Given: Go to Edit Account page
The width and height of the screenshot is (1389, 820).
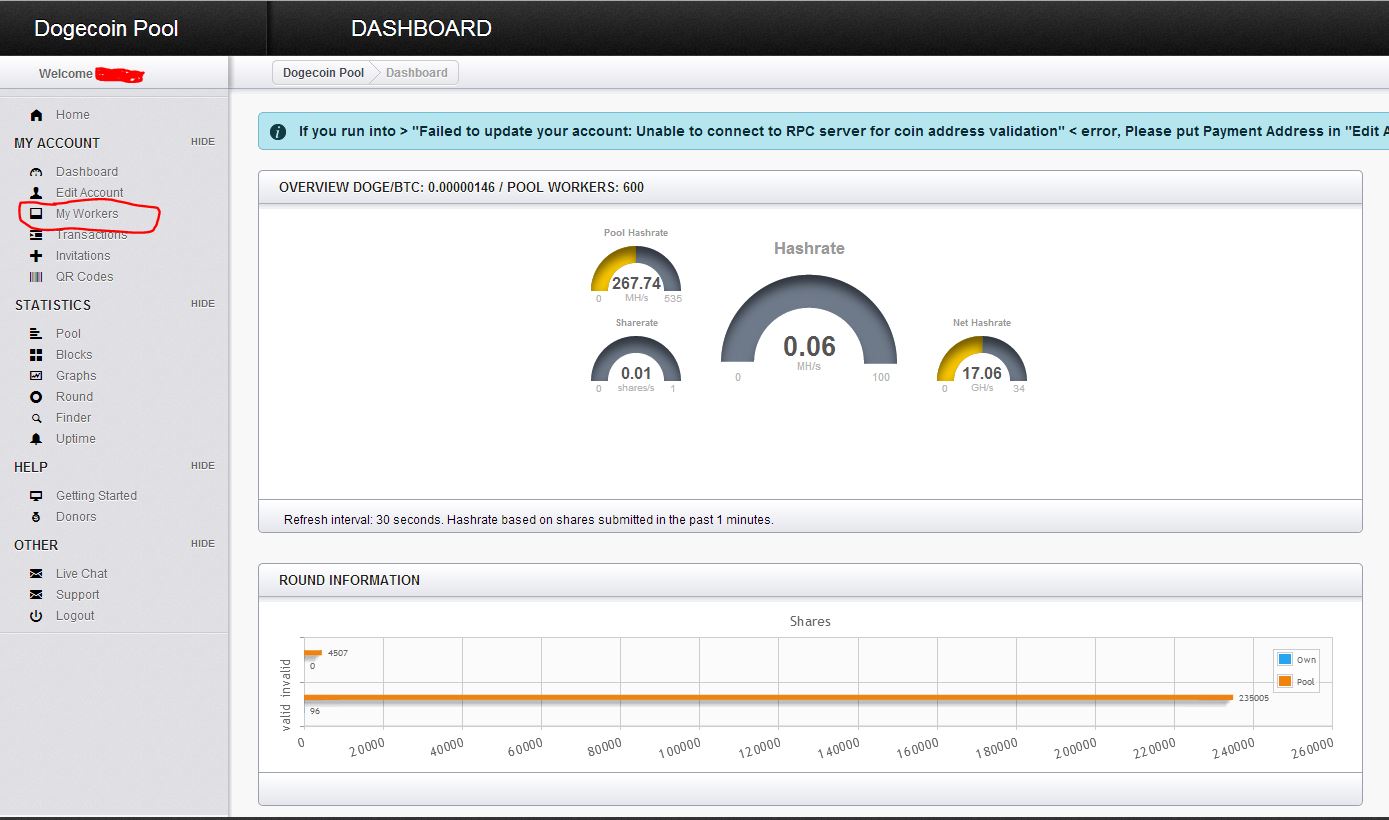Looking at the screenshot, I should pyautogui.click(x=90, y=193).
